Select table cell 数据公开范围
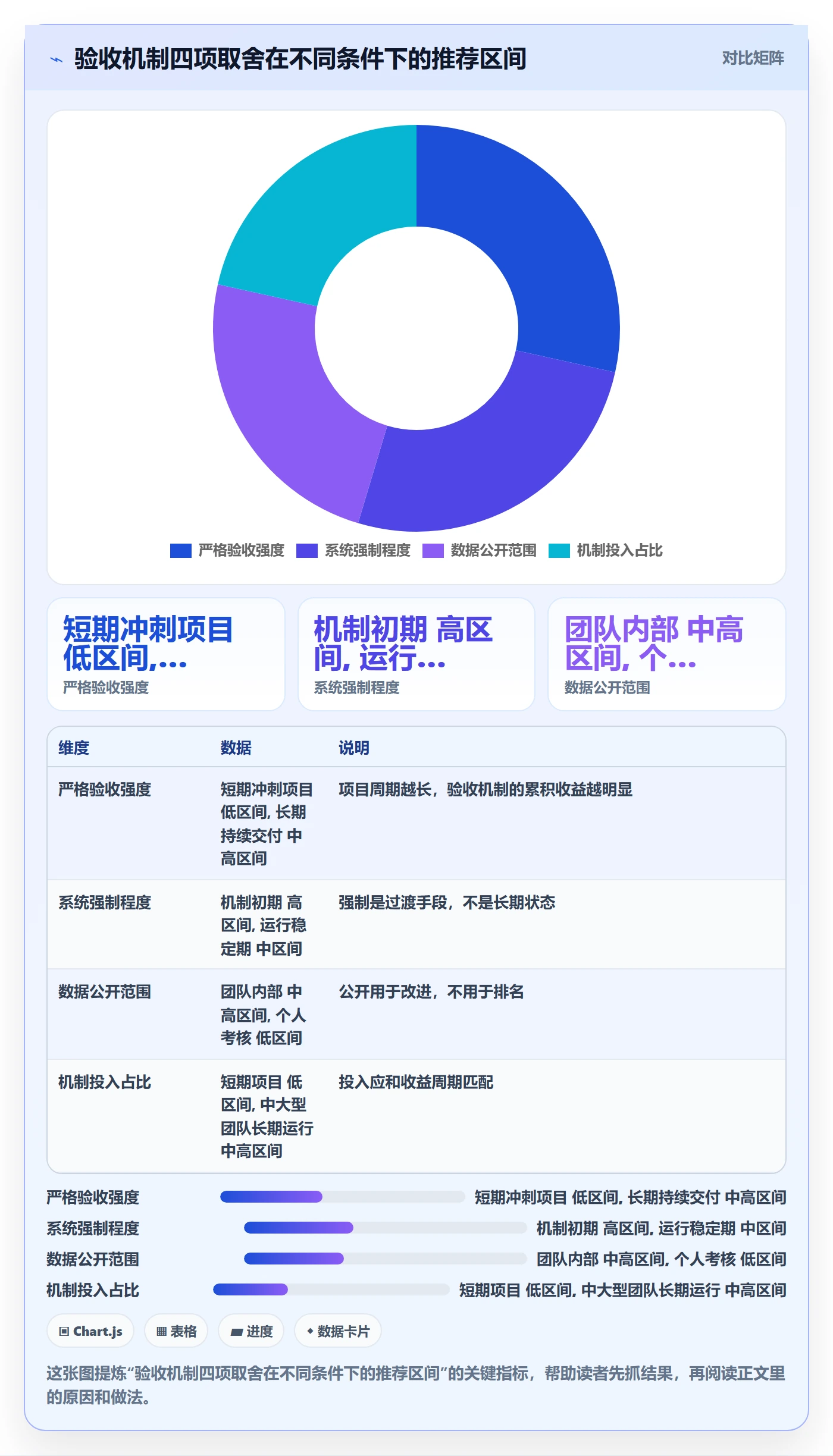 click(x=105, y=991)
